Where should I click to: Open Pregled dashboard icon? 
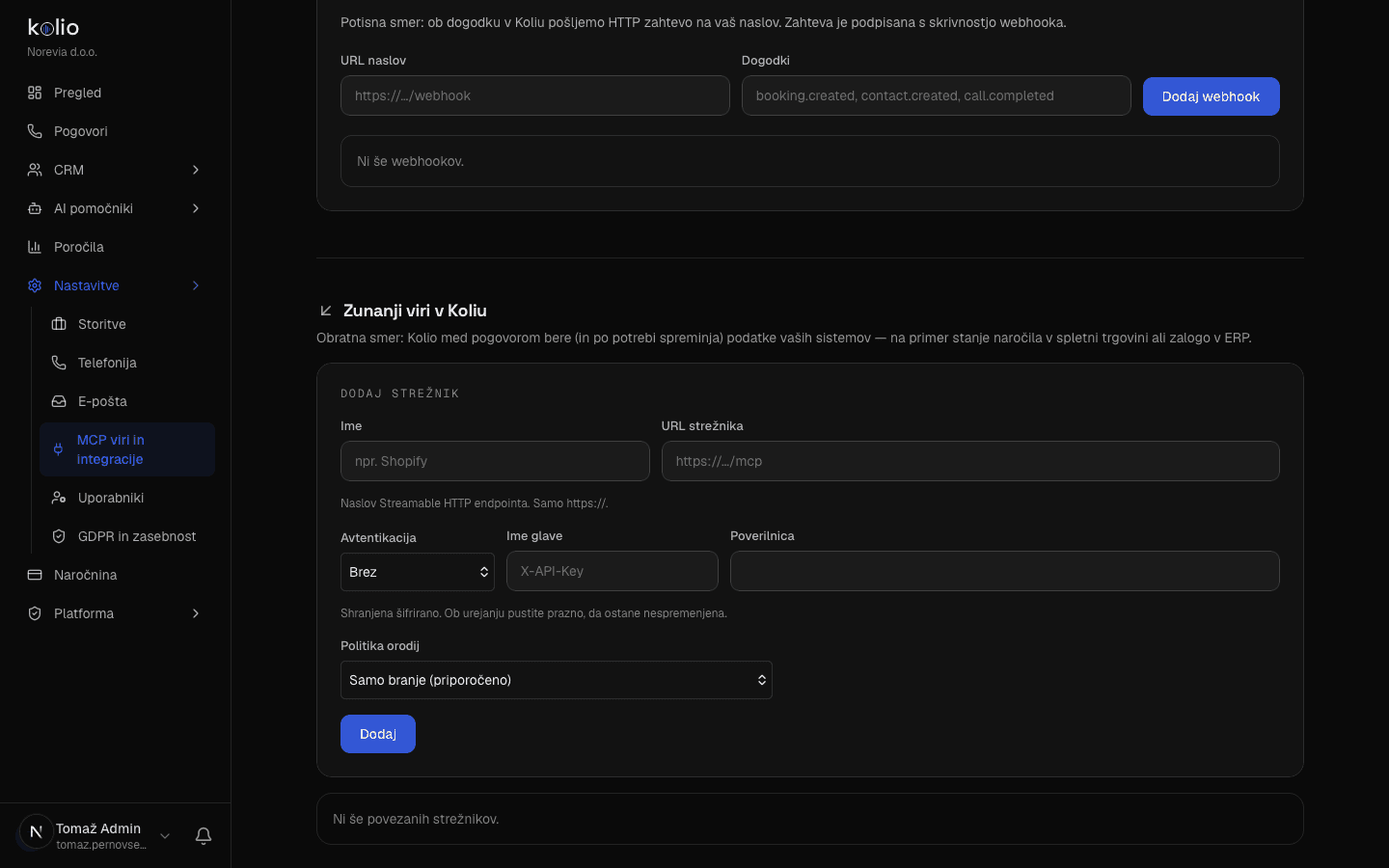coord(35,93)
